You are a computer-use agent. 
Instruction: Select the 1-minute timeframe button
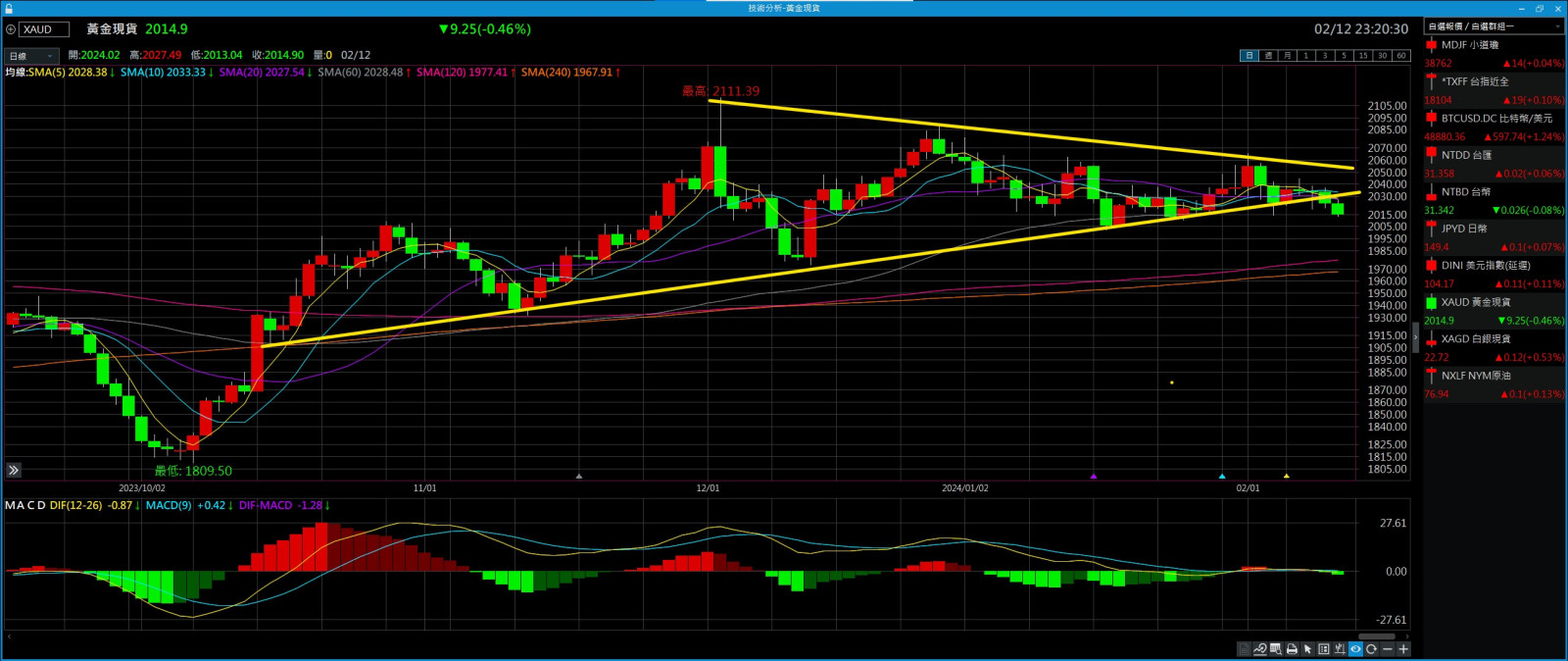click(1305, 56)
